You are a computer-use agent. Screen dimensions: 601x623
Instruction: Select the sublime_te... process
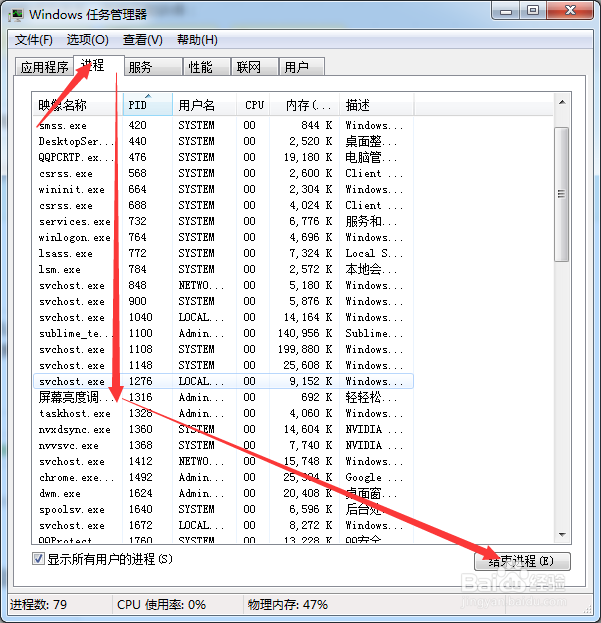(x=223, y=333)
